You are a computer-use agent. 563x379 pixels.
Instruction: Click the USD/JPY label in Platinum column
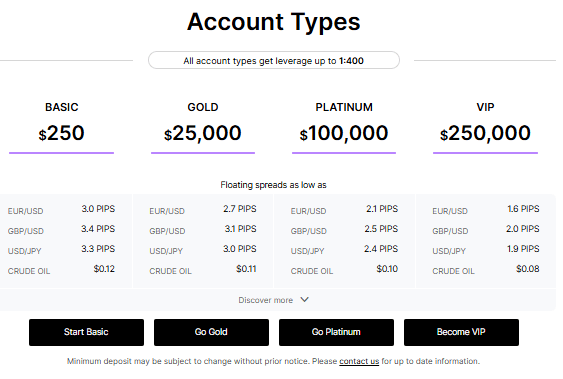coord(307,251)
